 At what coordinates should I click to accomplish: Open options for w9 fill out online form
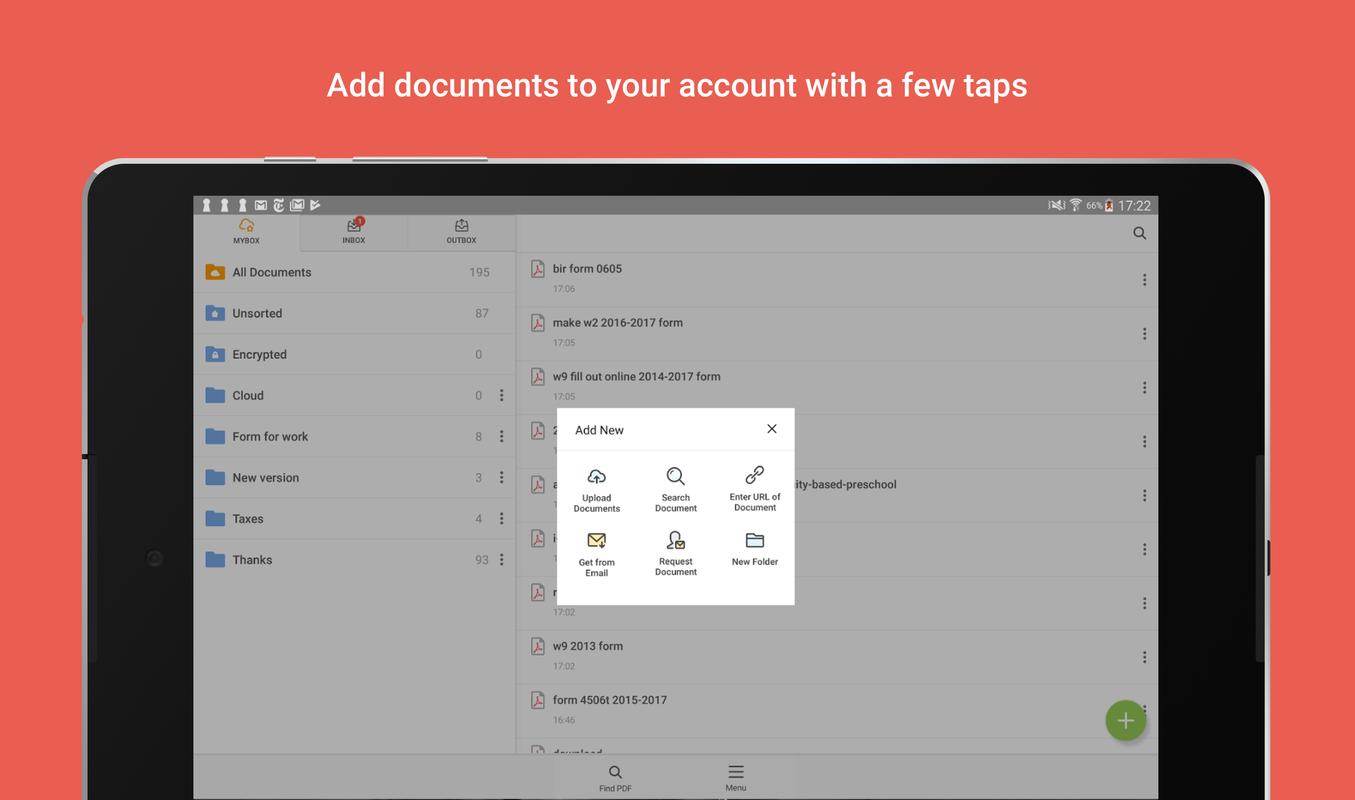tap(1144, 388)
